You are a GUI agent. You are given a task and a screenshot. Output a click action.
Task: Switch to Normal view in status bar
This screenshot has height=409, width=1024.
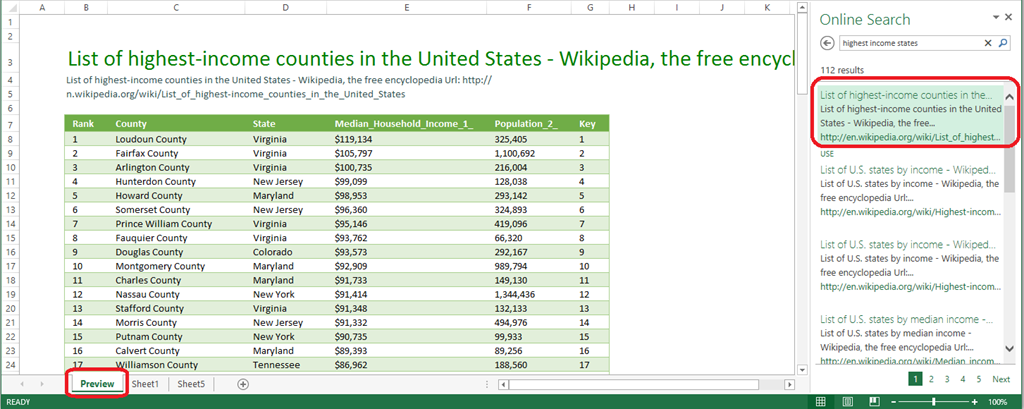pos(821,402)
